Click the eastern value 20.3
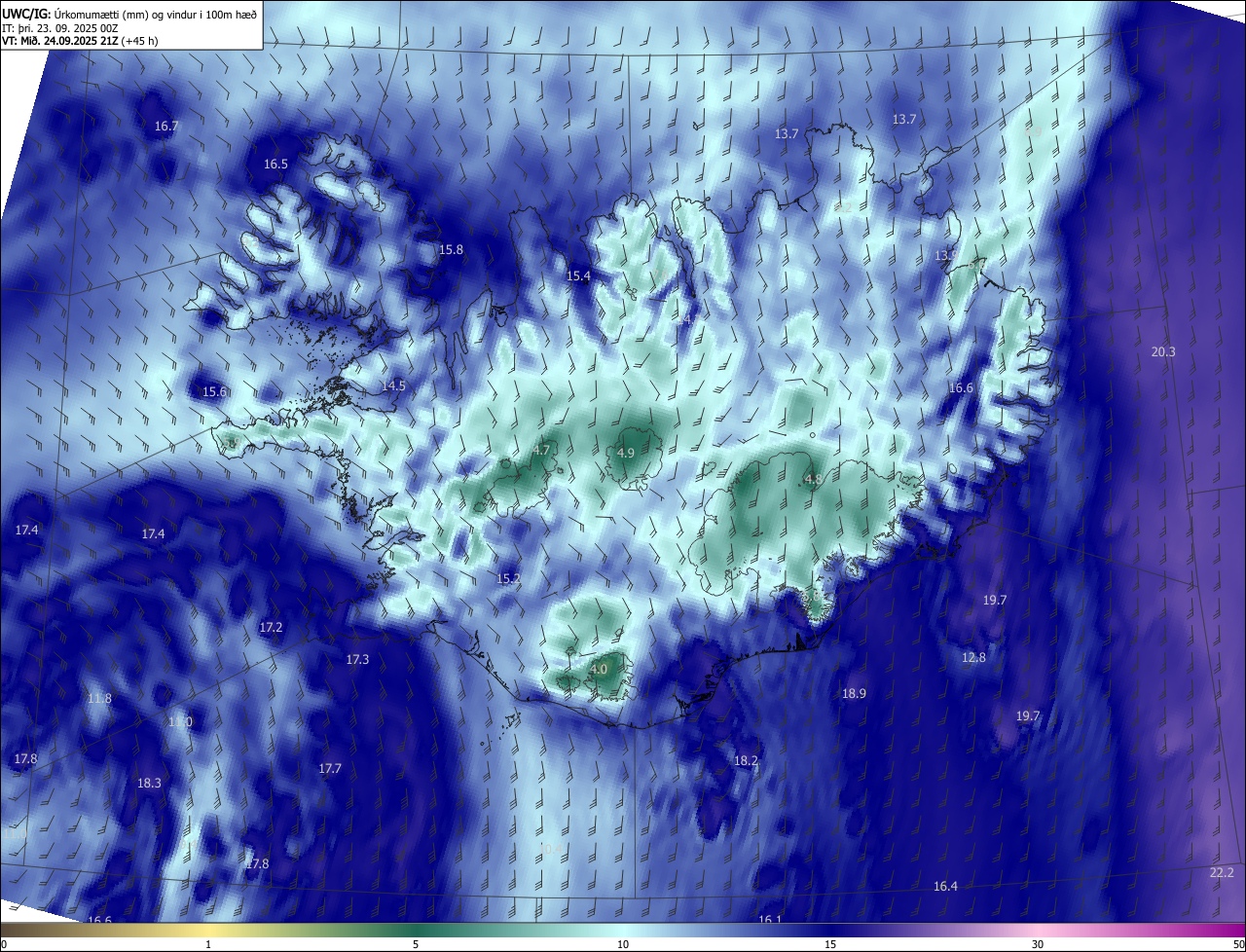 (1163, 352)
